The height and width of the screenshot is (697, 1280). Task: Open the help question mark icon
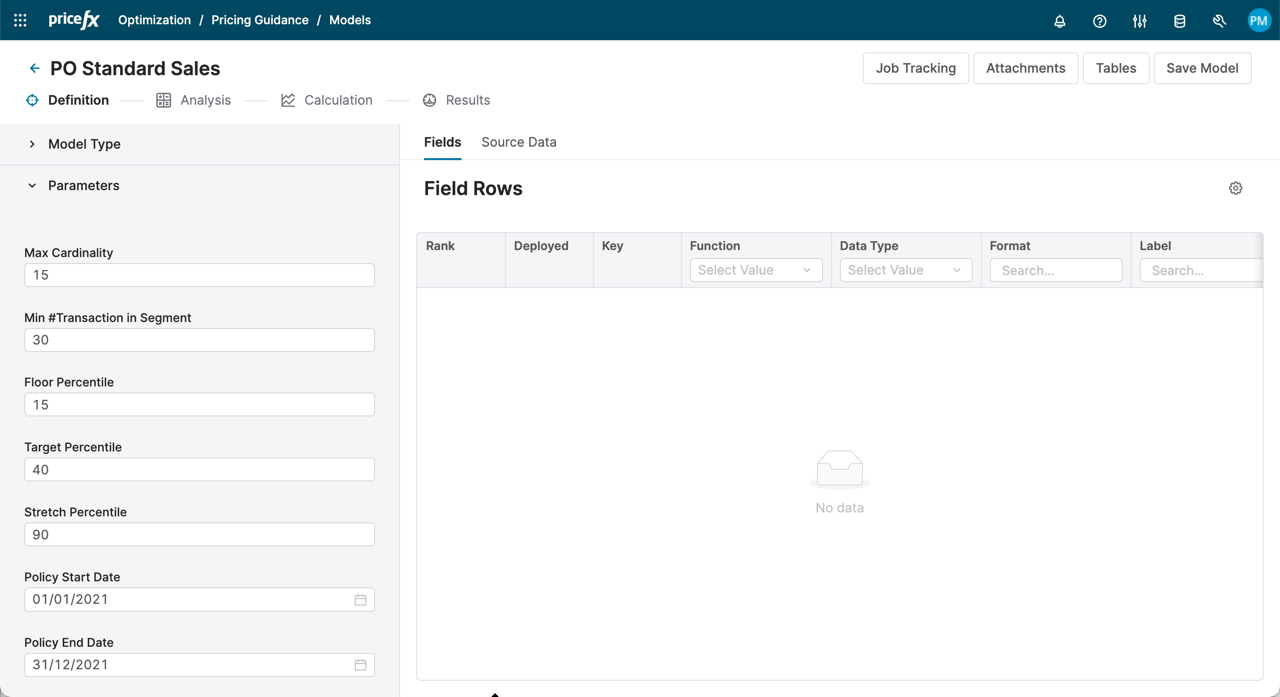pos(1099,21)
